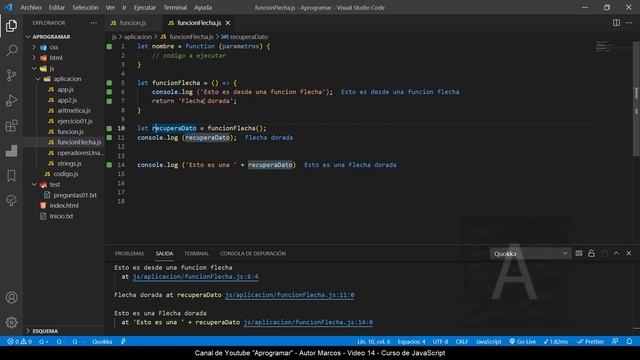Click the lightning icon in status bar
The width and height of the screenshot is (640, 360).
coord(123,341)
